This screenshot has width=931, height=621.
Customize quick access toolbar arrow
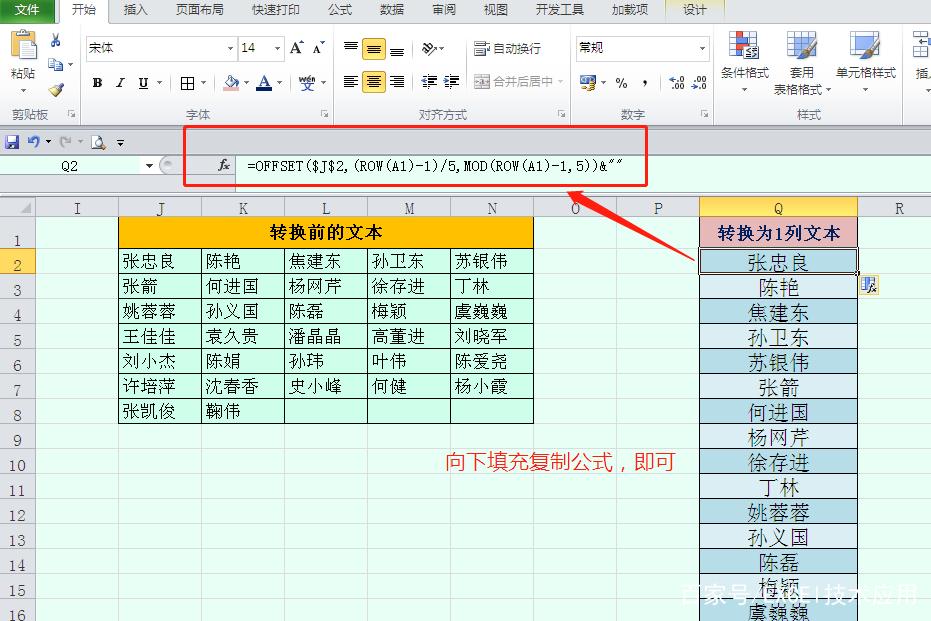[121, 143]
